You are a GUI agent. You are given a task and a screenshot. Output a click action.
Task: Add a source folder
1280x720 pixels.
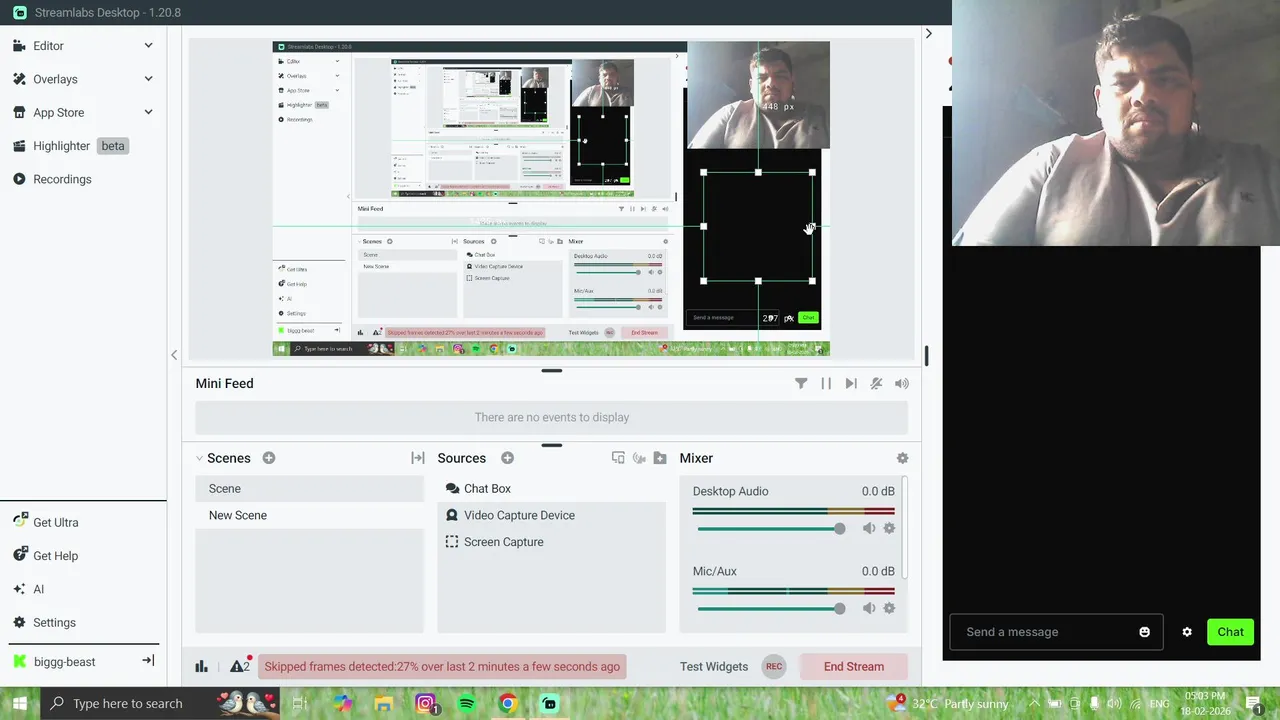[x=660, y=458]
